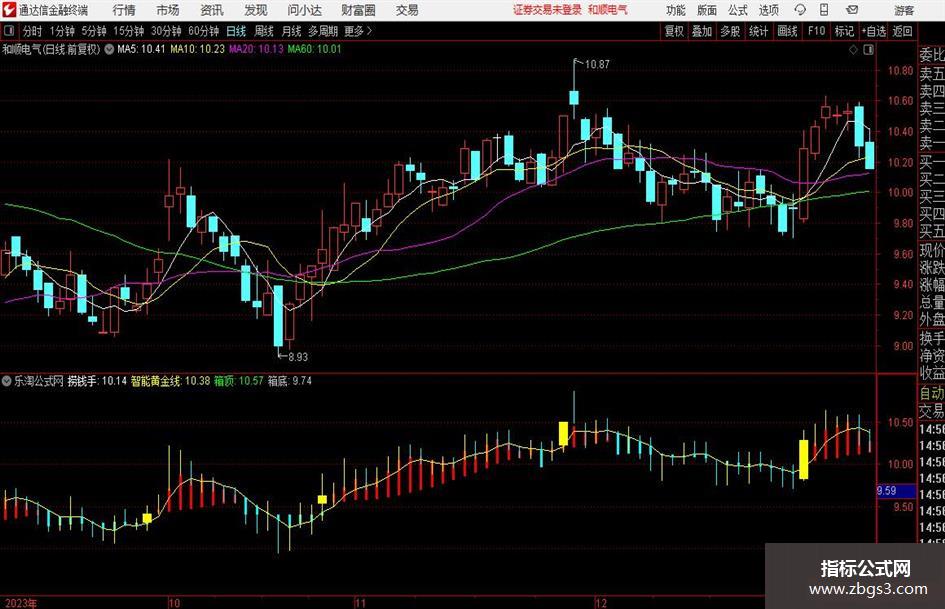
Task: Open the customer service headset icon
Action: pos(800,10)
